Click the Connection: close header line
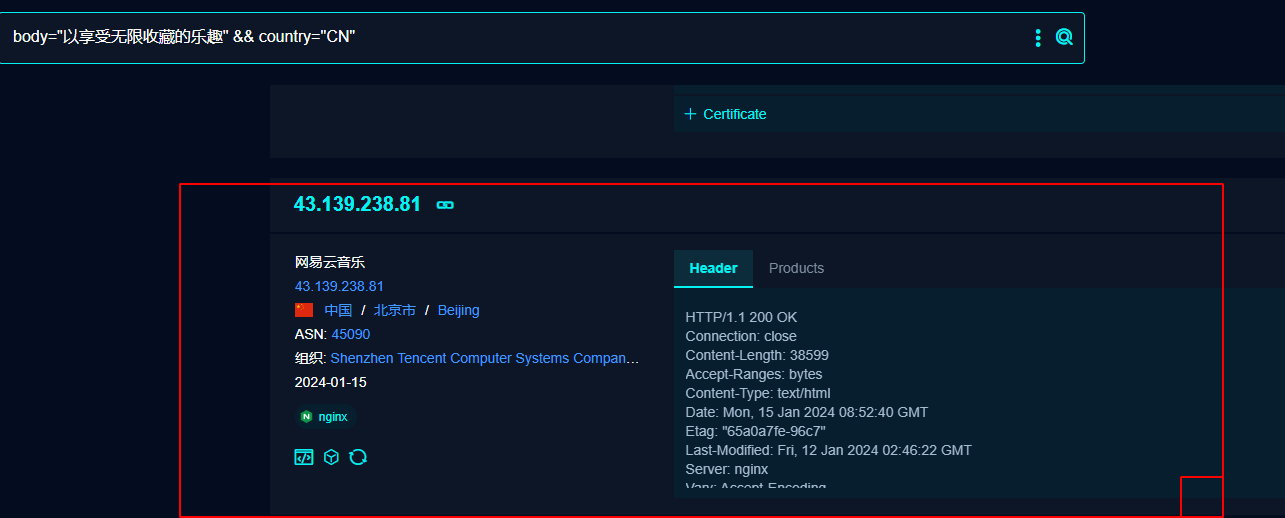 pyautogui.click(x=741, y=336)
